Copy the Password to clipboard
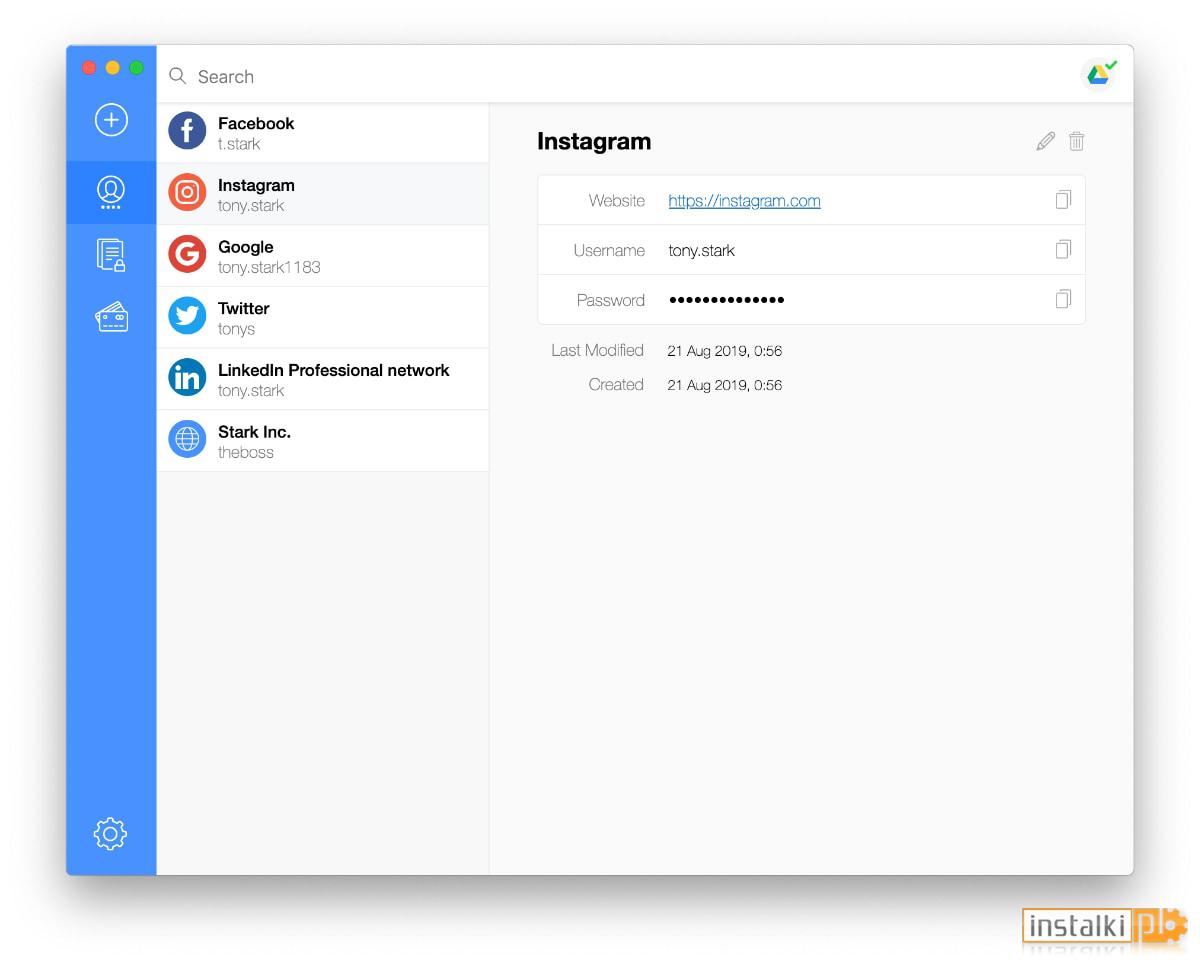The height and width of the screenshot is (963, 1200). point(1063,299)
